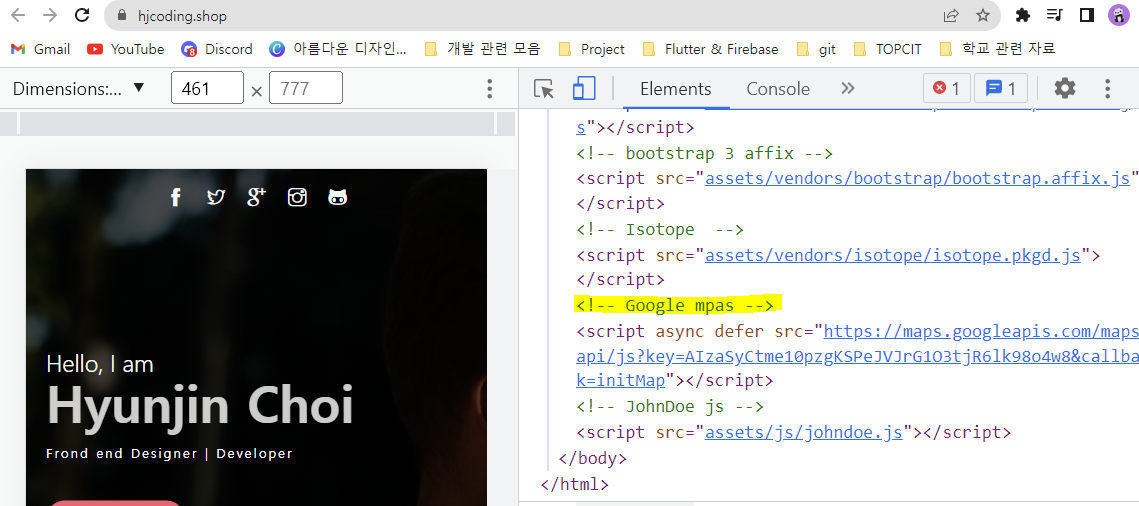Screen dimensions: 1139x506
Task: Select the bootstrap 3 affix comment
Action: [x=705, y=153]
